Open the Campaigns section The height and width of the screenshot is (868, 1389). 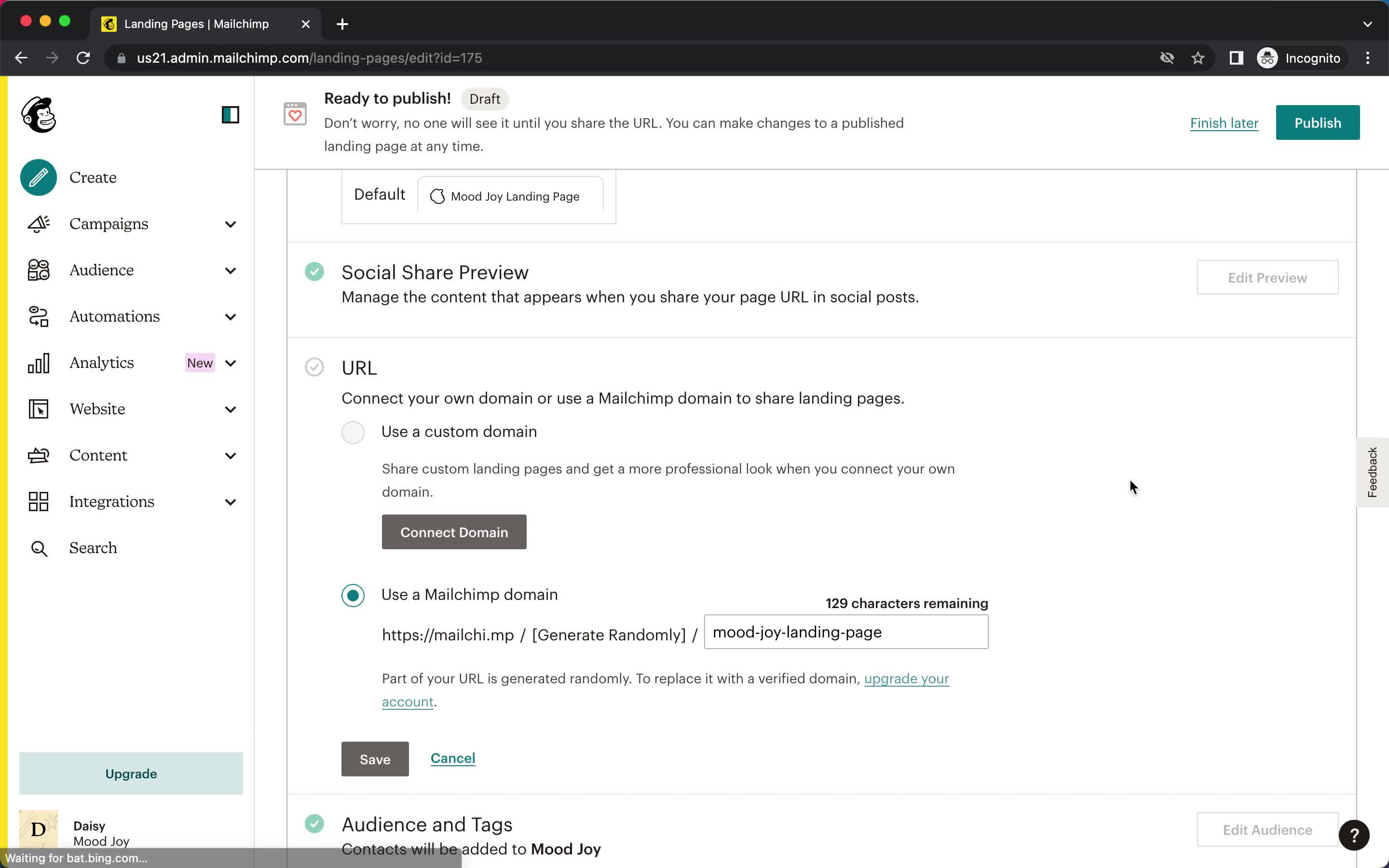click(109, 223)
